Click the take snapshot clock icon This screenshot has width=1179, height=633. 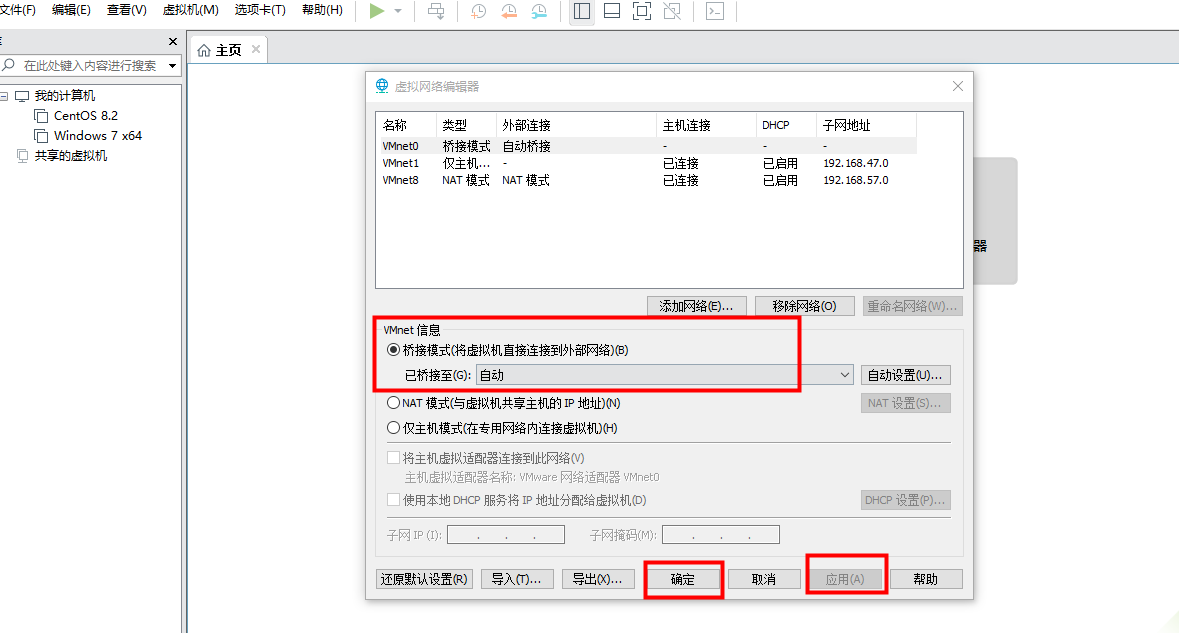coord(478,11)
